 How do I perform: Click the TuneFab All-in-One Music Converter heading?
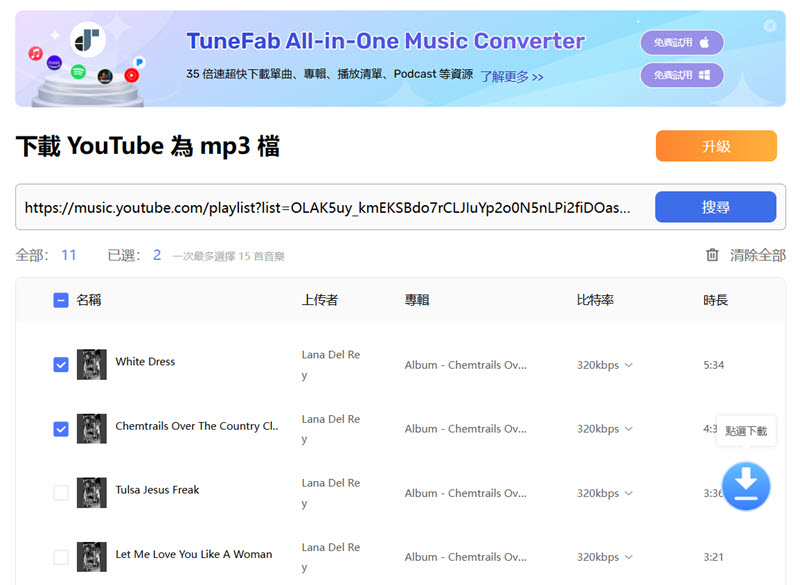[x=386, y=41]
